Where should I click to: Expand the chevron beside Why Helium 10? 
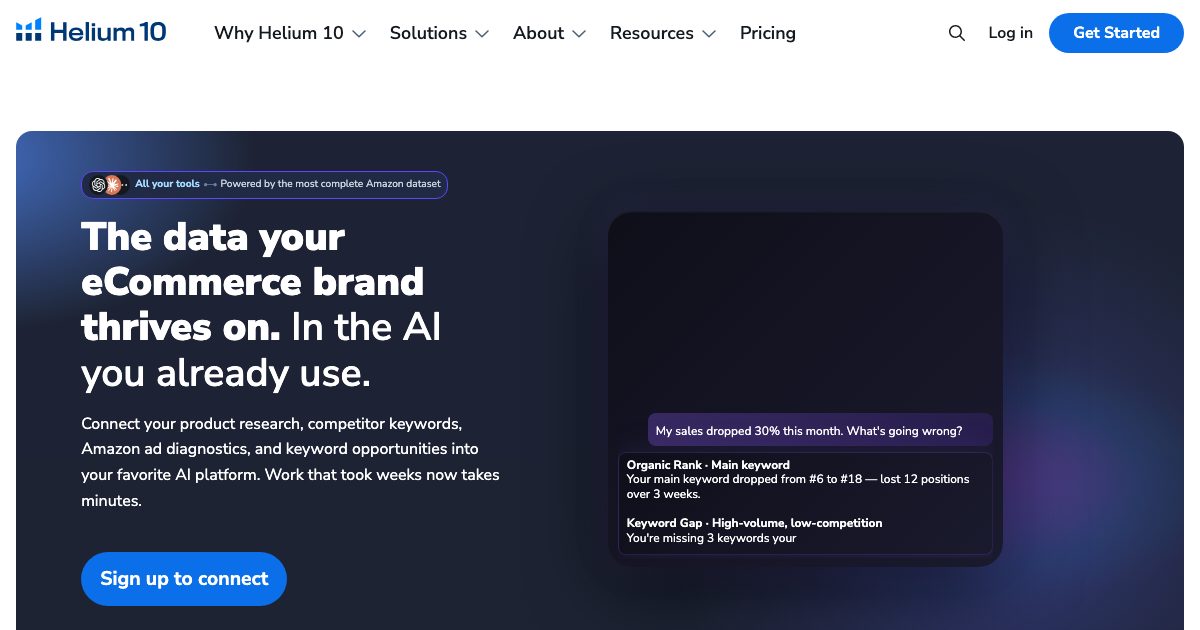[x=359, y=34]
